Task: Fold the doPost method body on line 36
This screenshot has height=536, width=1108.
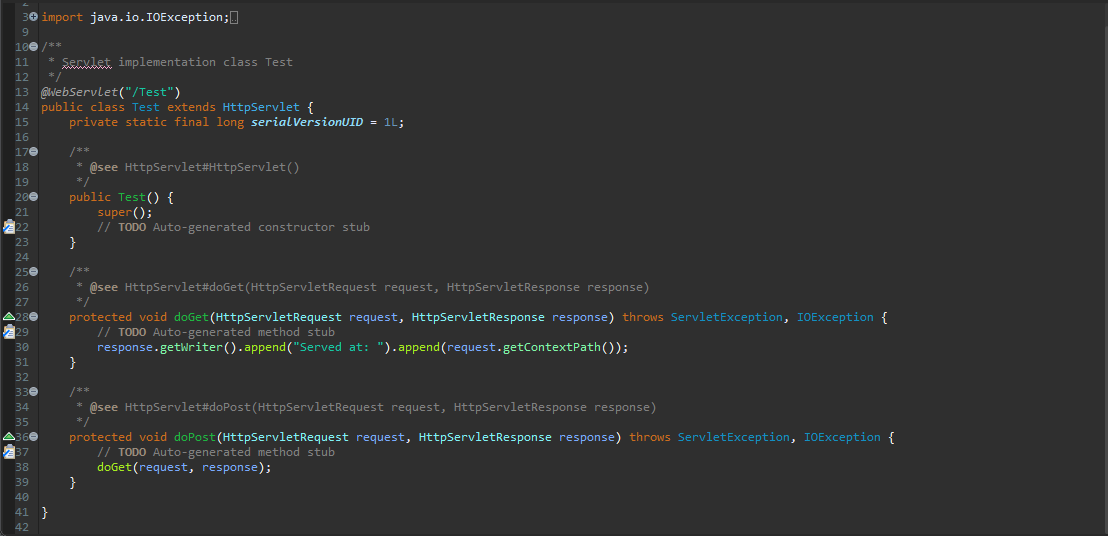Action: coord(34,437)
